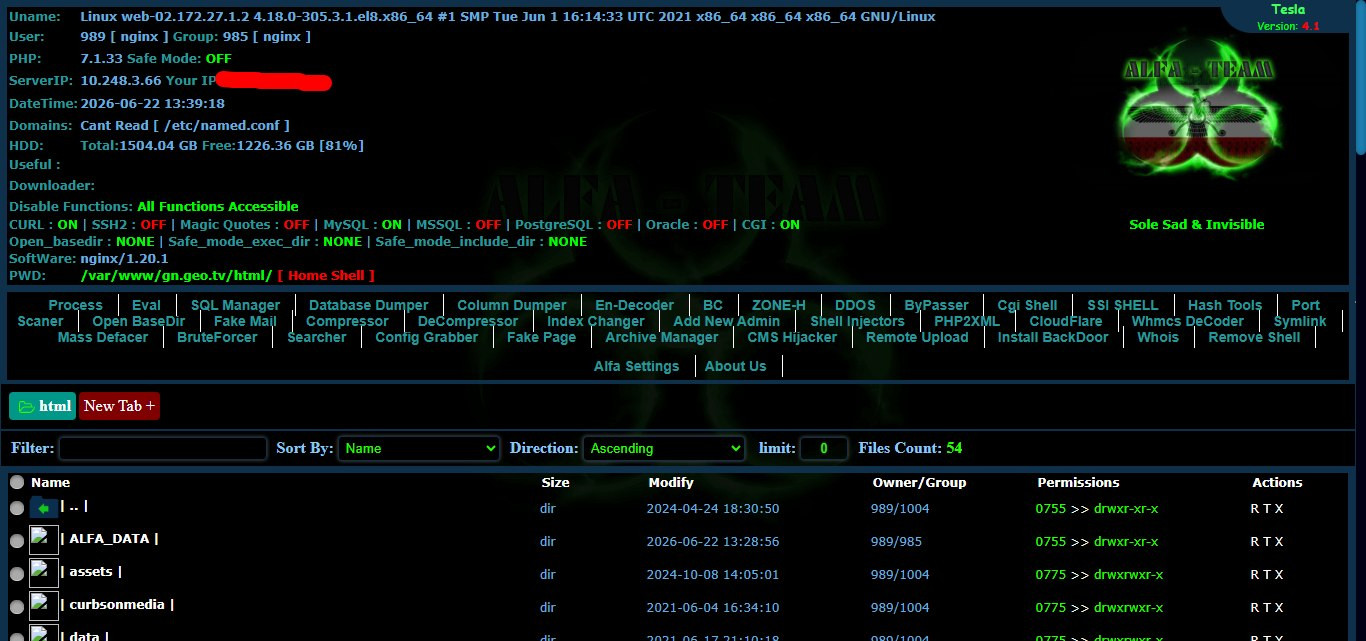
Task: Click X action in the curbsonmedia row
Action: point(1279,608)
